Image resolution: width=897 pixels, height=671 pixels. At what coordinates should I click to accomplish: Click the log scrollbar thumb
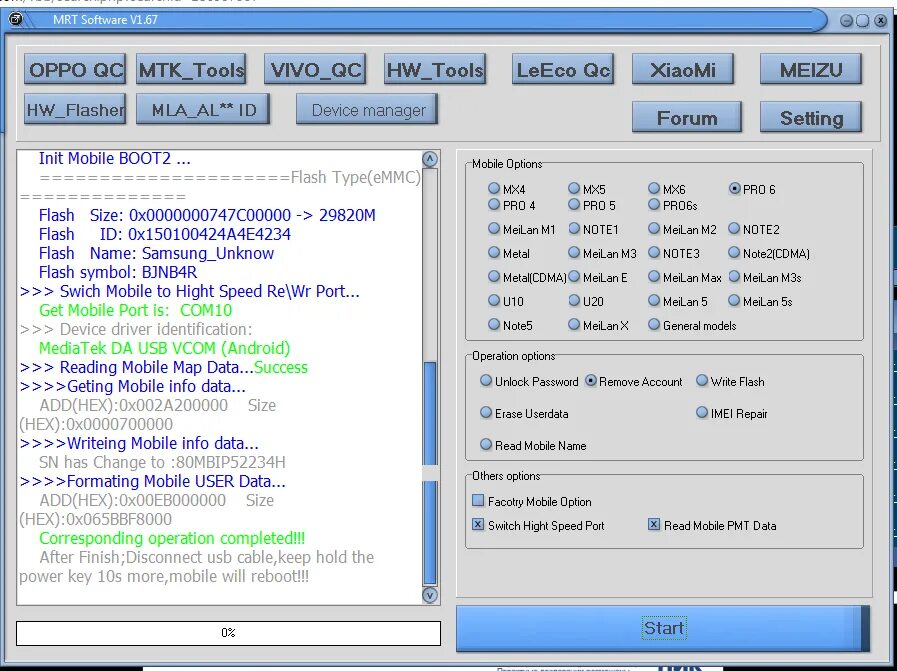[430, 472]
